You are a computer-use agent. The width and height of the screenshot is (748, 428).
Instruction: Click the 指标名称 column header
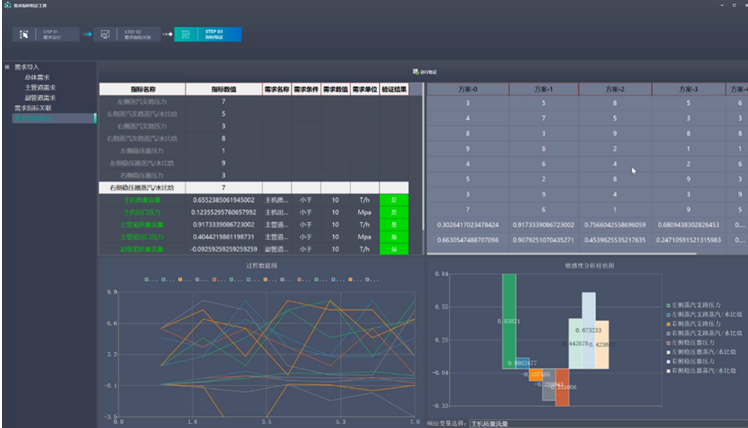tap(141, 90)
